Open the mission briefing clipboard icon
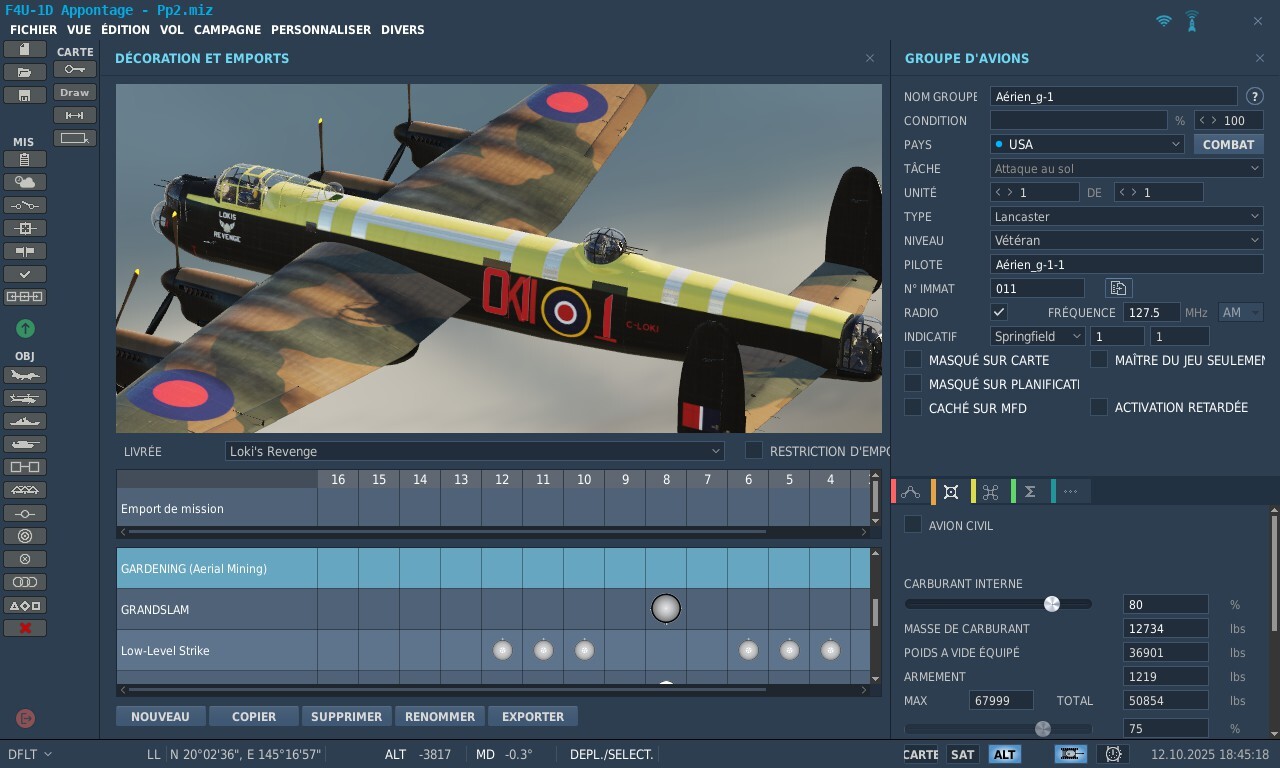 click(25, 159)
